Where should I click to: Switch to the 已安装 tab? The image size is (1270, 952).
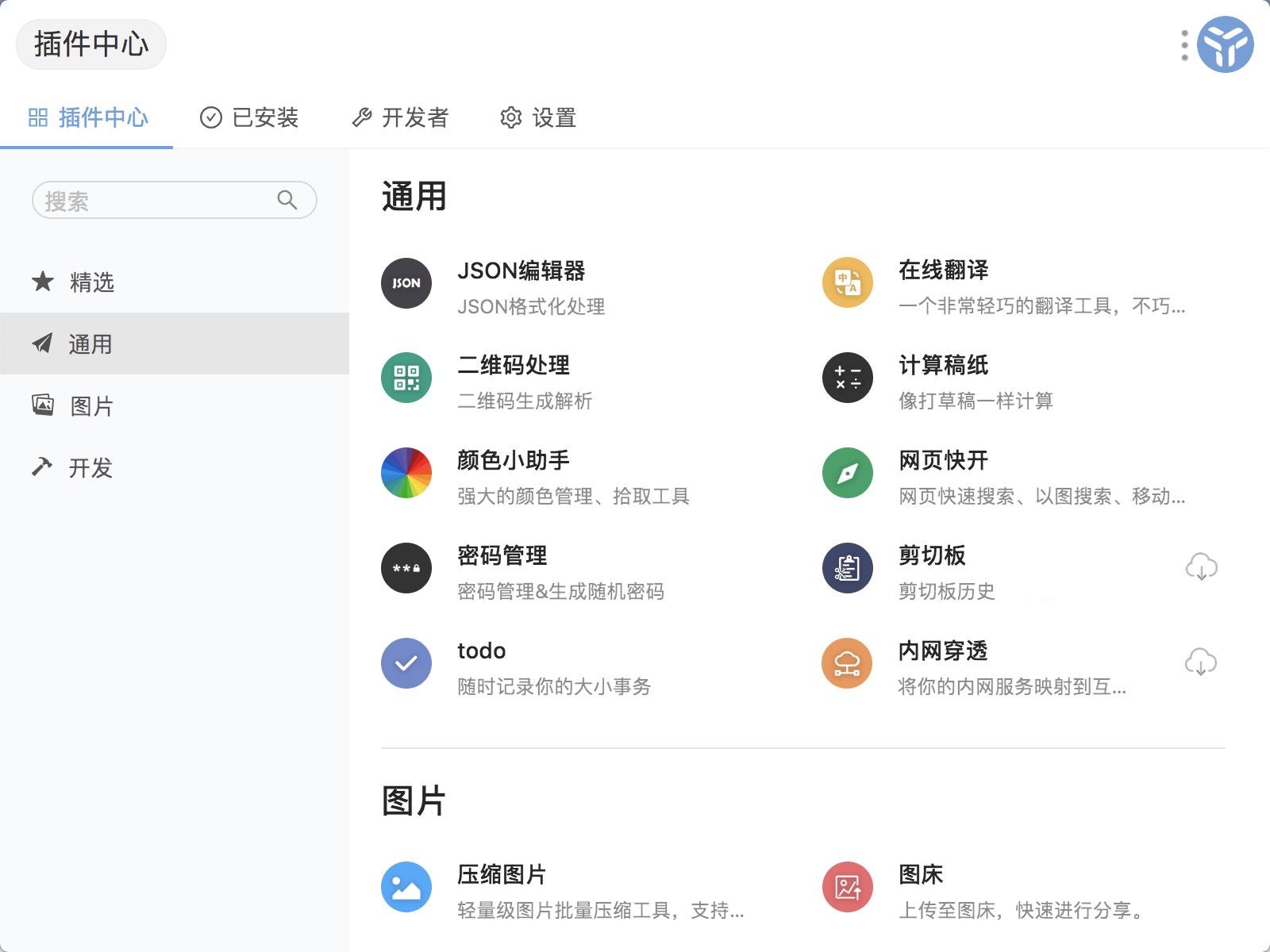click(250, 117)
